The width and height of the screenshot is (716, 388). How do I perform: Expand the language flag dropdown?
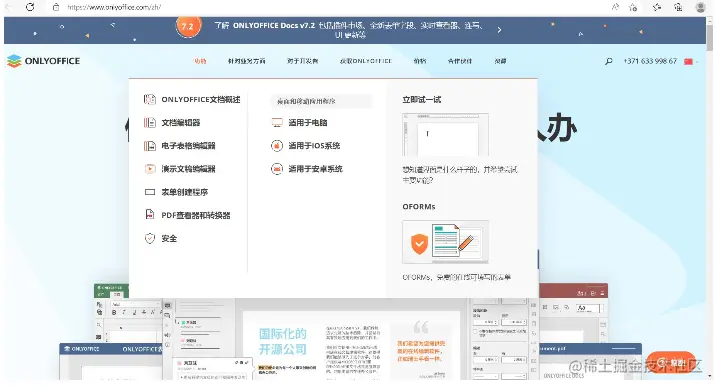point(691,62)
